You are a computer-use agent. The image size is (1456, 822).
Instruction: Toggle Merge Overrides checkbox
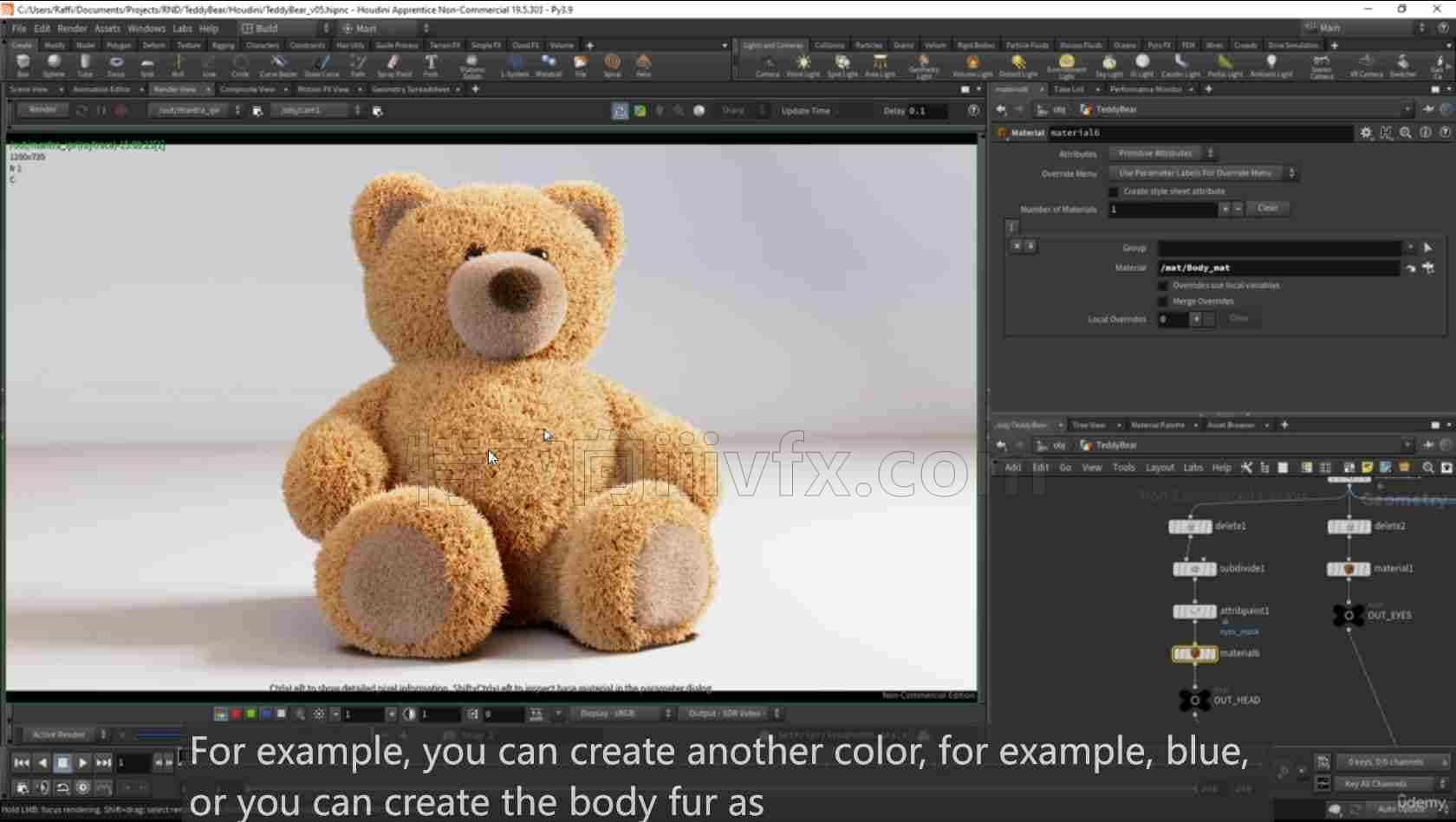(x=1163, y=301)
